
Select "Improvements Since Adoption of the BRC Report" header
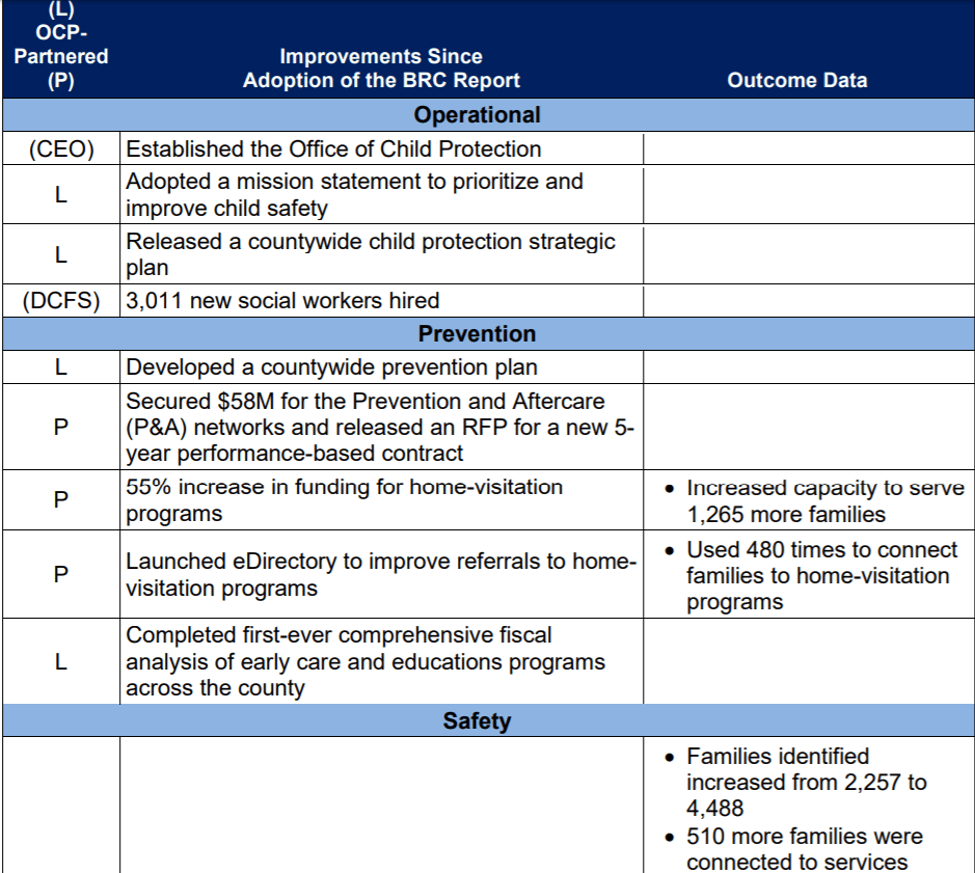pyautogui.click(x=381, y=69)
